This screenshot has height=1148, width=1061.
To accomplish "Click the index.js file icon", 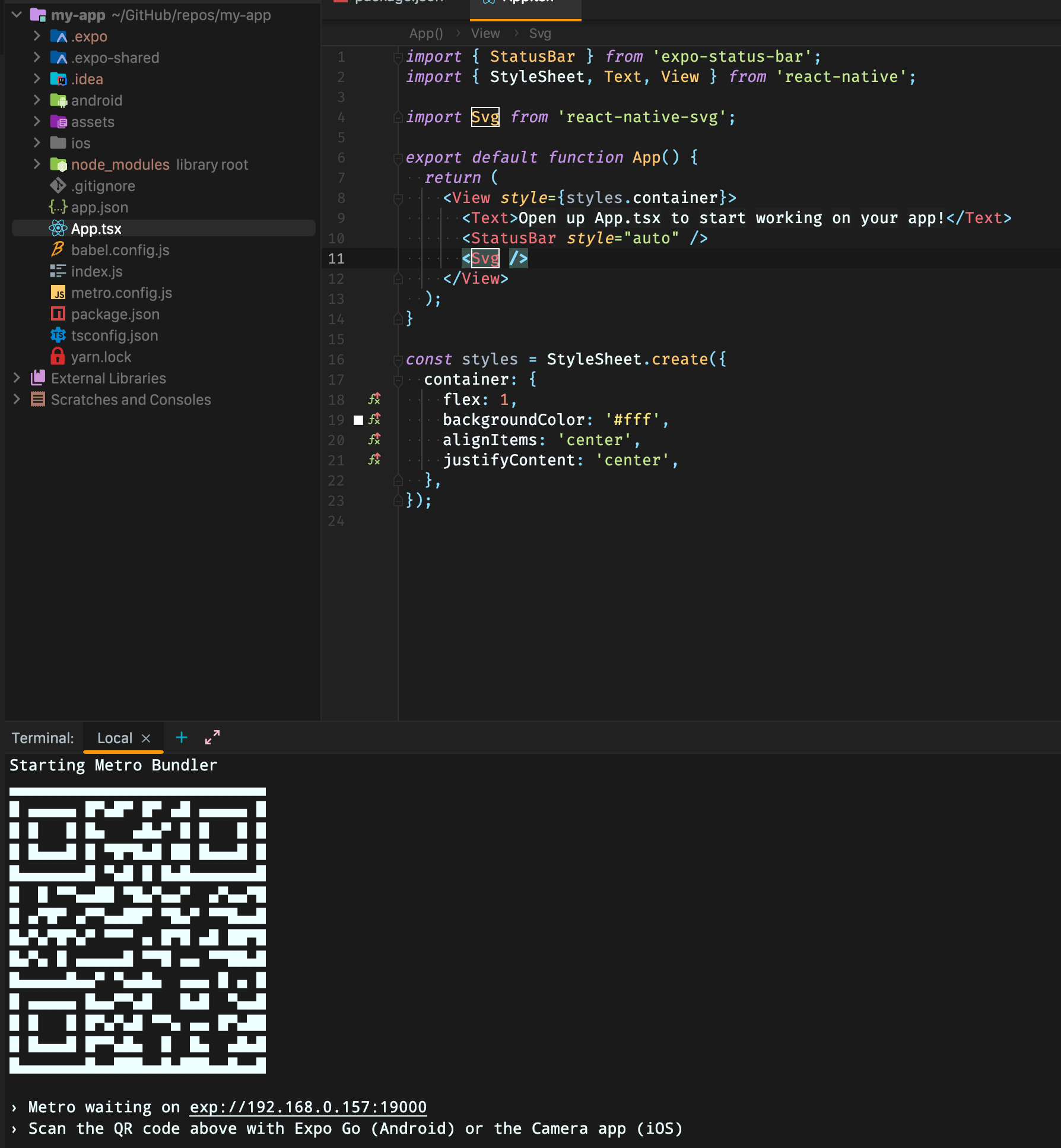I will pyautogui.click(x=58, y=271).
